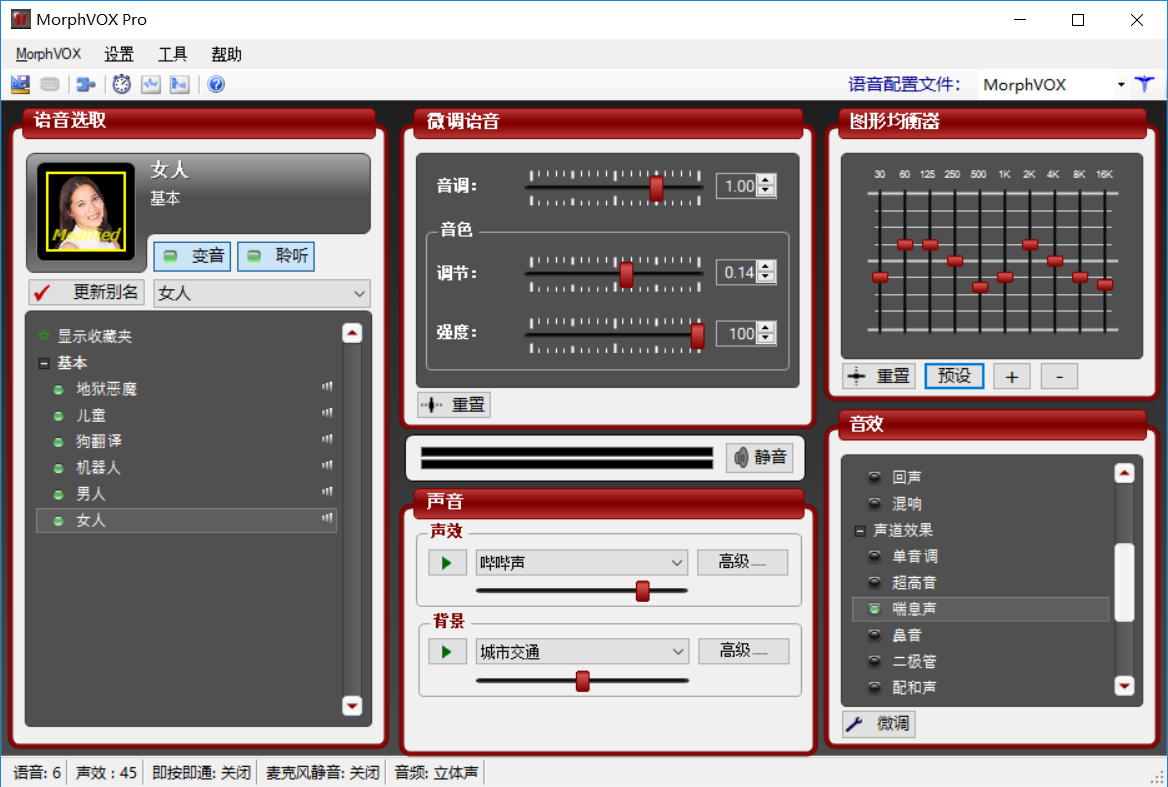Image resolution: width=1168 pixels, height=787 pixels.
Task: Toggle the 变音 morph button
Action: coord(192,256)
